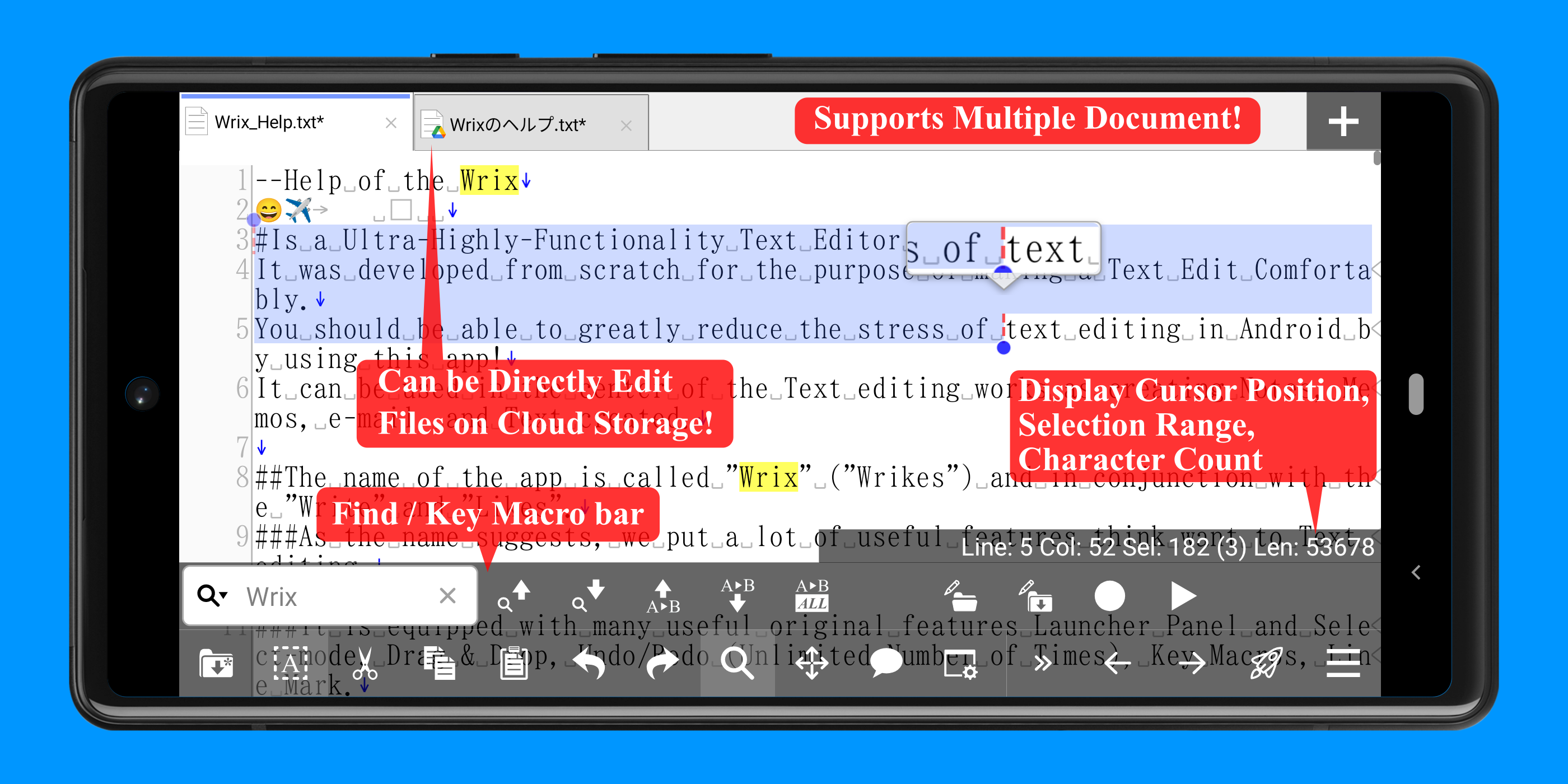The height and width of the screenshot is (784, 1568).
Task: Toggle the Select mode icon
Action: (290, 663)
